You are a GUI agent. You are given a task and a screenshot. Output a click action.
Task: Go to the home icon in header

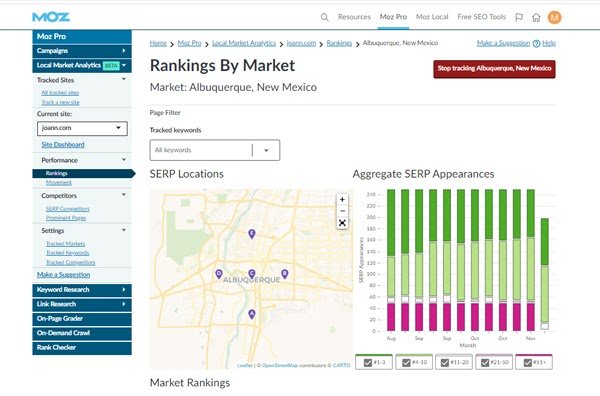pos(536,17)
